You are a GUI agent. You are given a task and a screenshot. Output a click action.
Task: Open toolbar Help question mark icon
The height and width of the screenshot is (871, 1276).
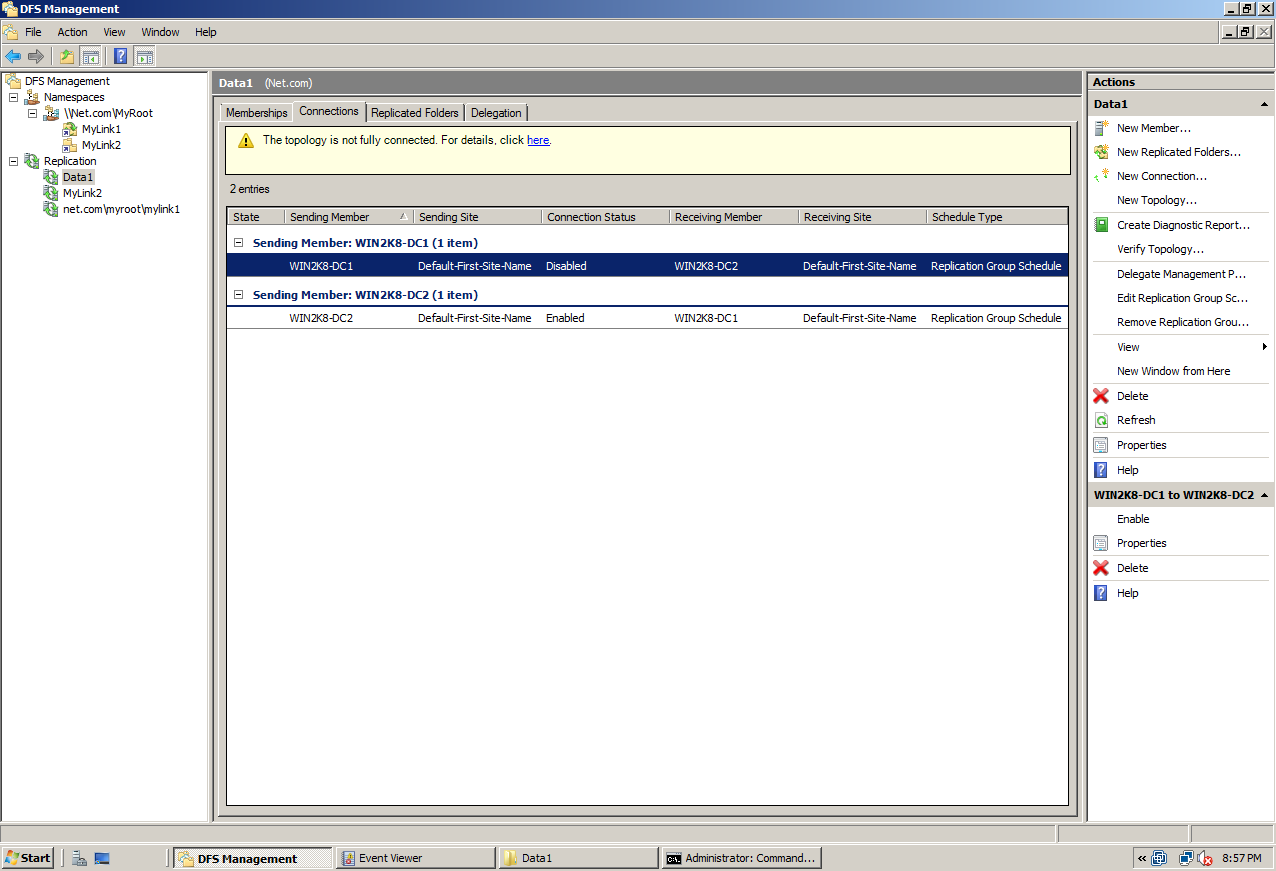(x=121, y=56)
